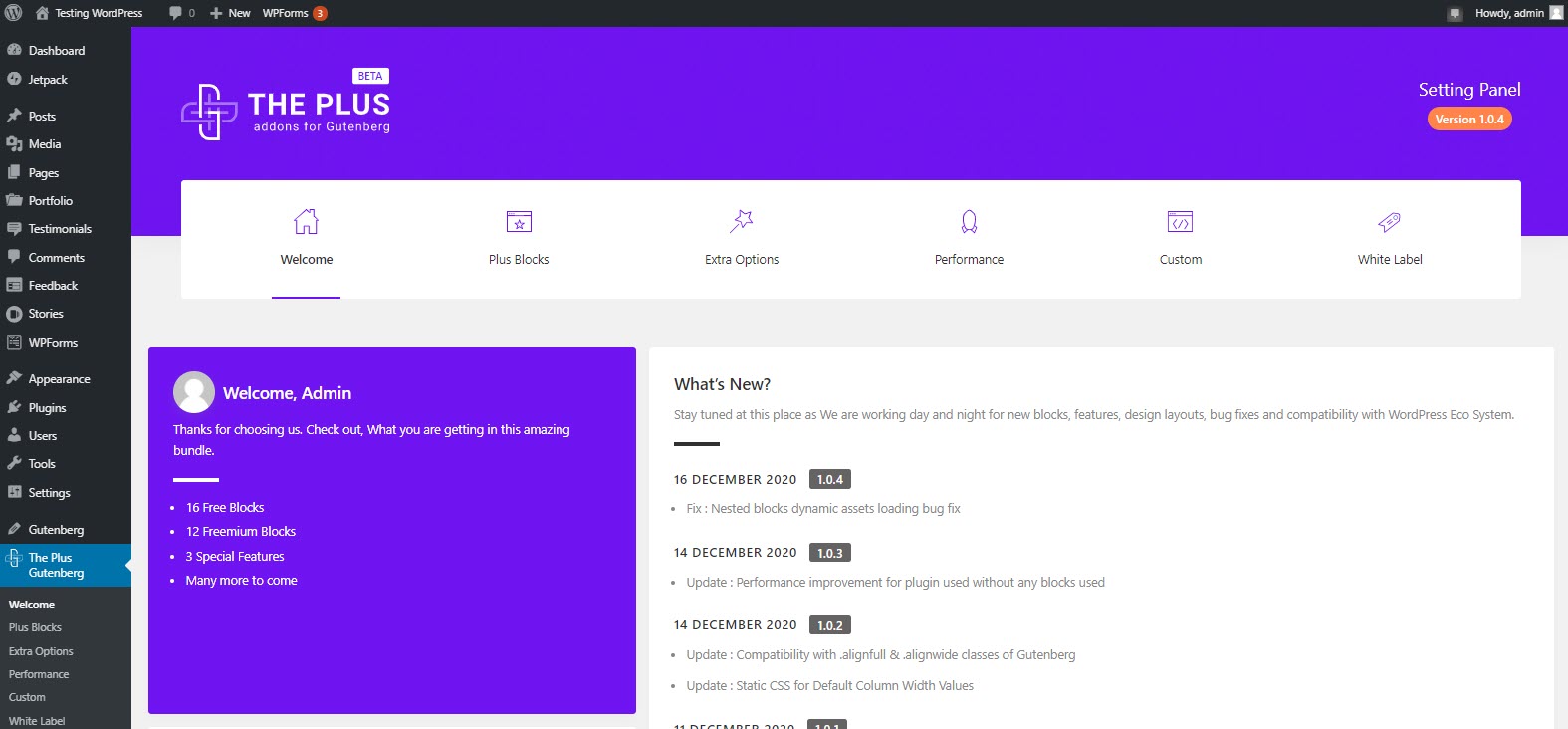This screenshot has width=1568, height=729.
Task: Click the Users icon in sidebar
Action: coord(14,435)
